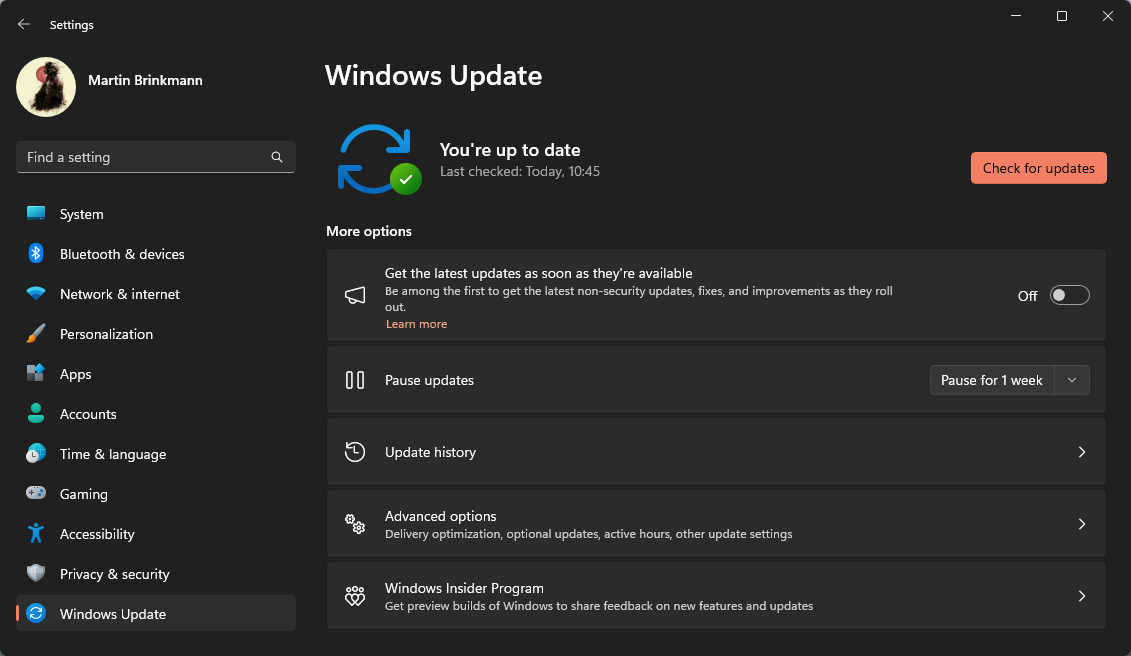Navigate to Apps settings

(156, 374)
